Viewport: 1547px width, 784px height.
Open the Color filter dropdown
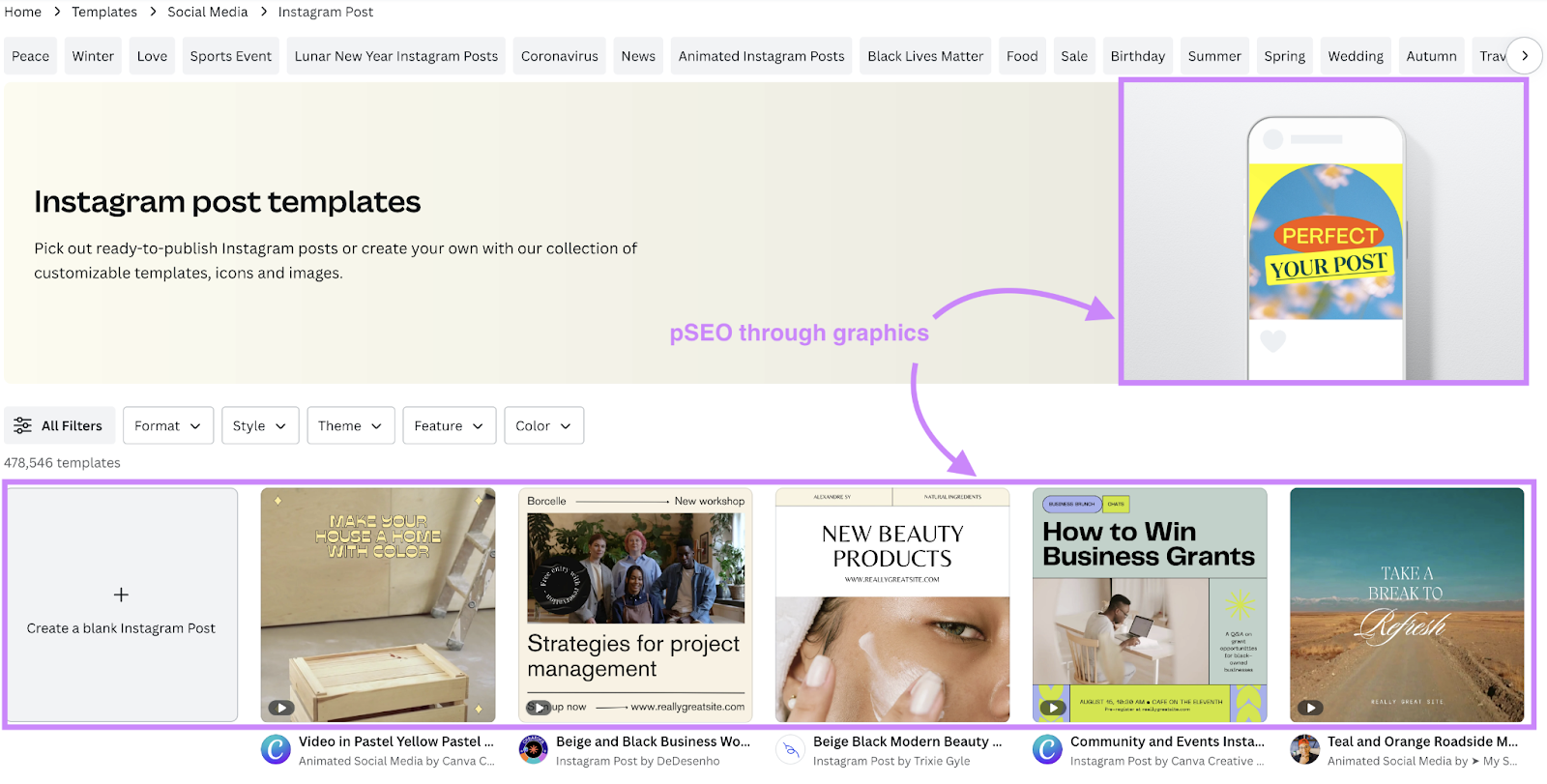click(543, 425)
